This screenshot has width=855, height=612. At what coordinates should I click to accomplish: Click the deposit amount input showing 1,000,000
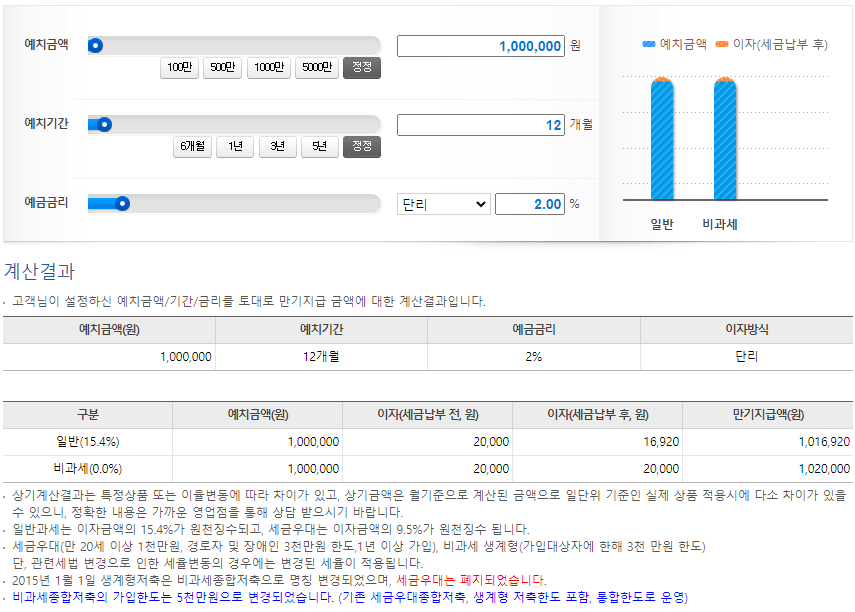point(480,45)
